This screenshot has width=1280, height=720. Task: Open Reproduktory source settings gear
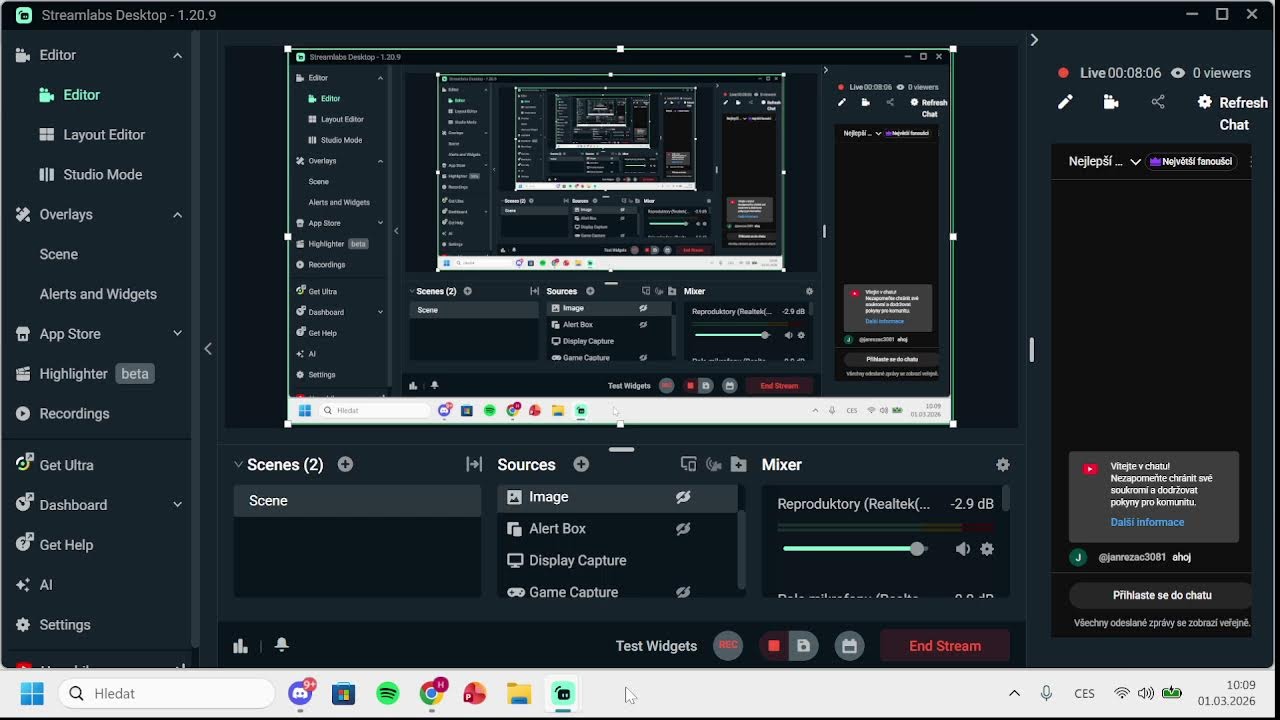[x=987, y=549]
